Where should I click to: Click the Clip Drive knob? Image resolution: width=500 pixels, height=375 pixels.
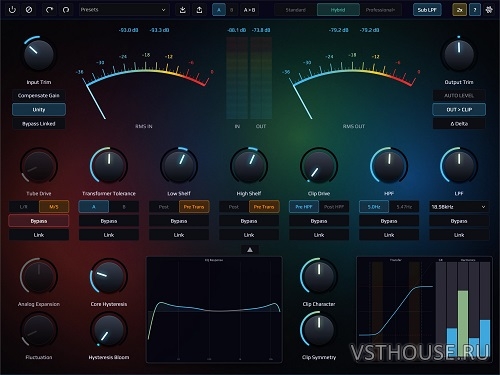click(x=319, y=166)
